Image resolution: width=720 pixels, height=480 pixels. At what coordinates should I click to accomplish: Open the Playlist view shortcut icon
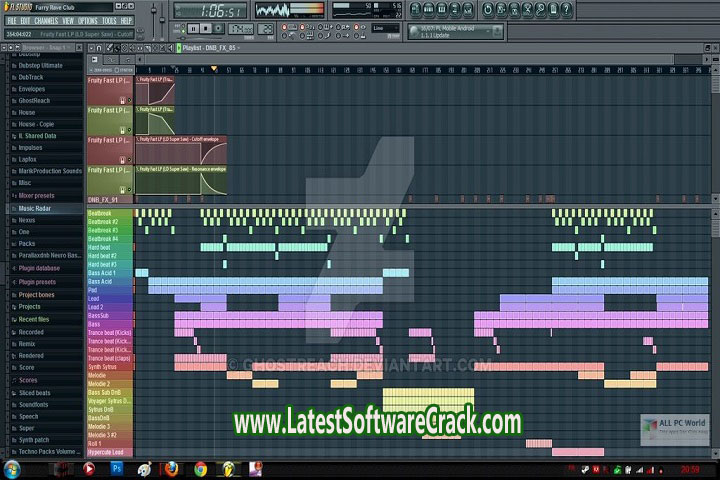(x=415, y=9)
